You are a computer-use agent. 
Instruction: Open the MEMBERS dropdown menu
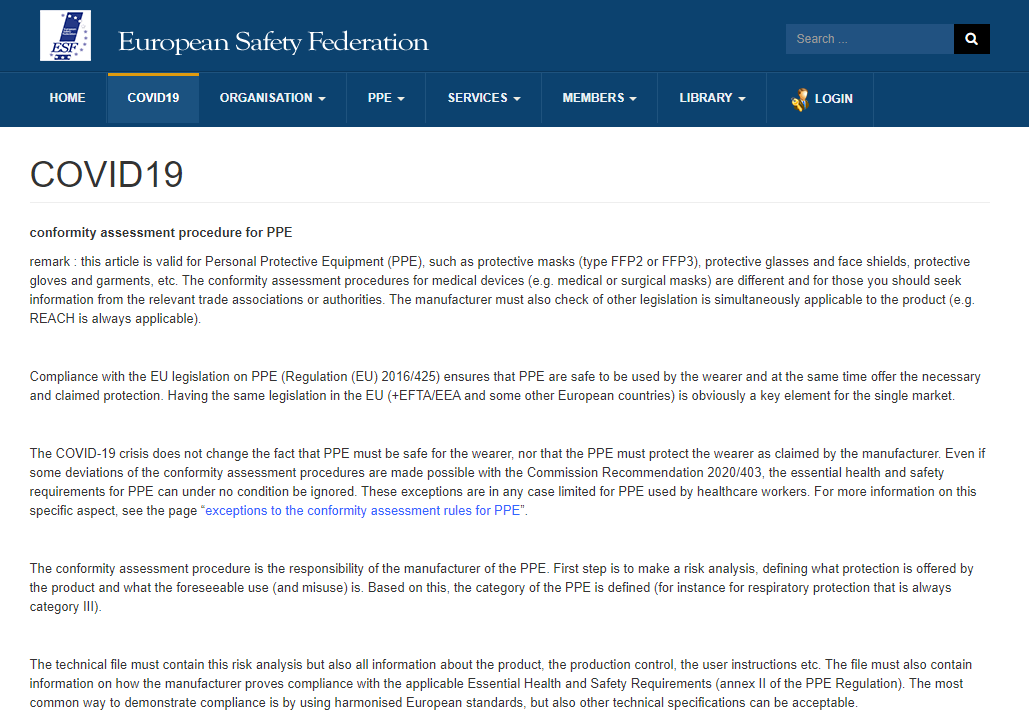(599, 98)
